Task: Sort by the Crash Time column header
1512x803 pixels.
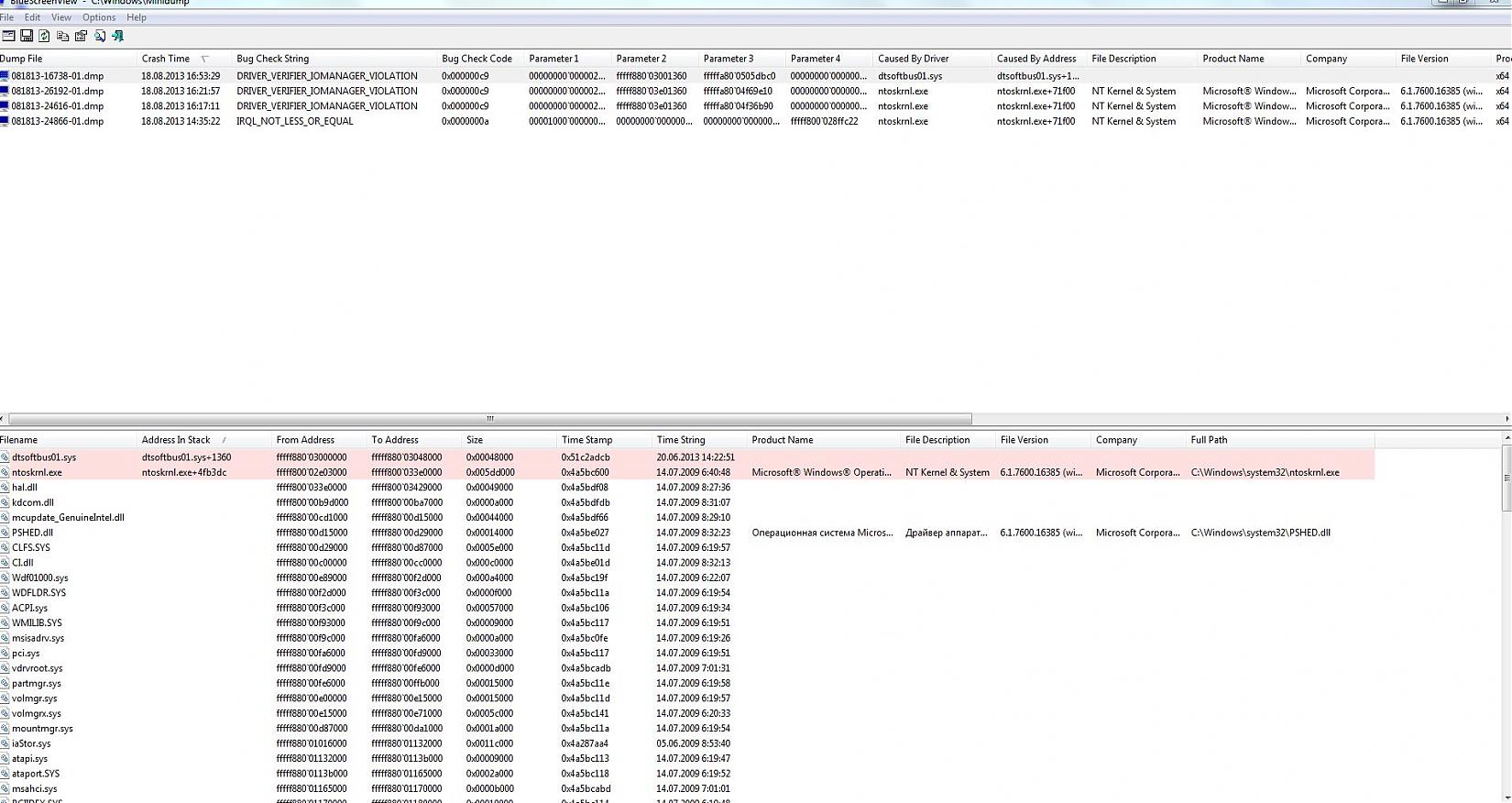Action: 183,59
